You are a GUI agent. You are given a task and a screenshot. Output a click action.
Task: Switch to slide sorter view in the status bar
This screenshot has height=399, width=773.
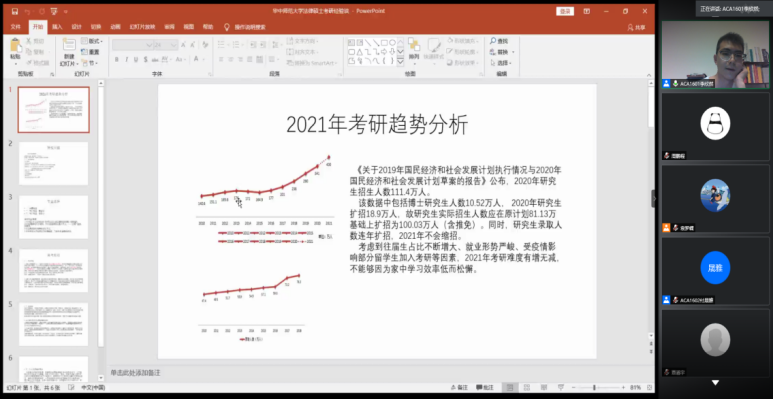(x=527, y=388)
